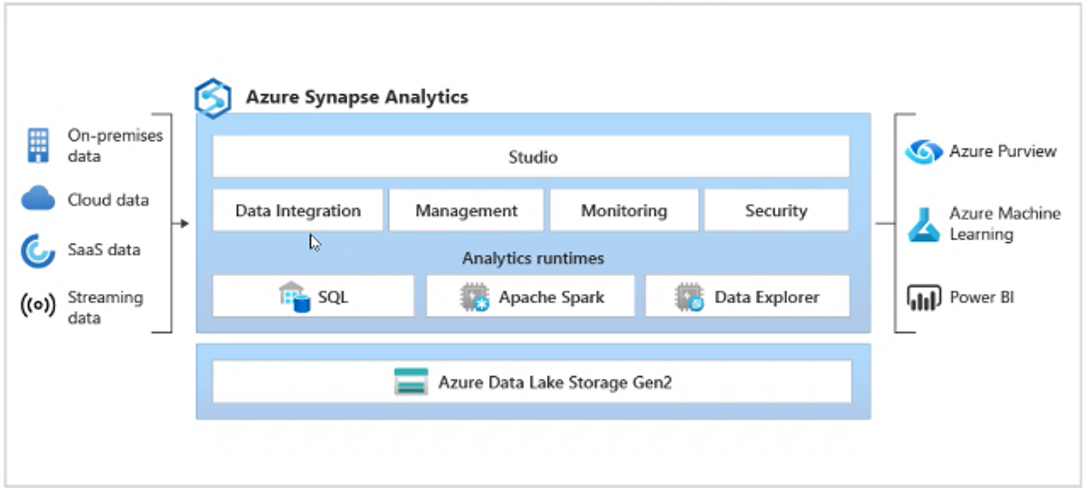Image resolution: width=1091 pixels, height=494 pixels.
Task: Select the Apache Spark chip icon
Action: (474, 297)
